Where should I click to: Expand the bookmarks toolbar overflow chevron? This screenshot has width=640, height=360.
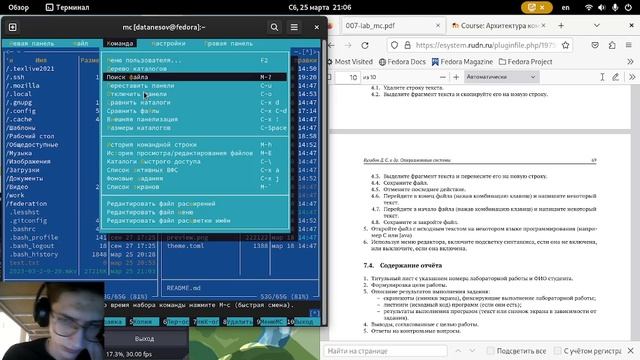[630, 62]
